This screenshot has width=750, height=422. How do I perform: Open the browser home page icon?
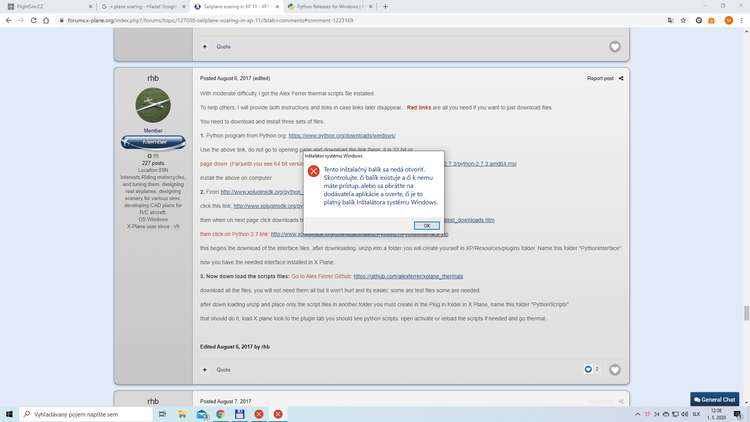[x=46, y=21]
